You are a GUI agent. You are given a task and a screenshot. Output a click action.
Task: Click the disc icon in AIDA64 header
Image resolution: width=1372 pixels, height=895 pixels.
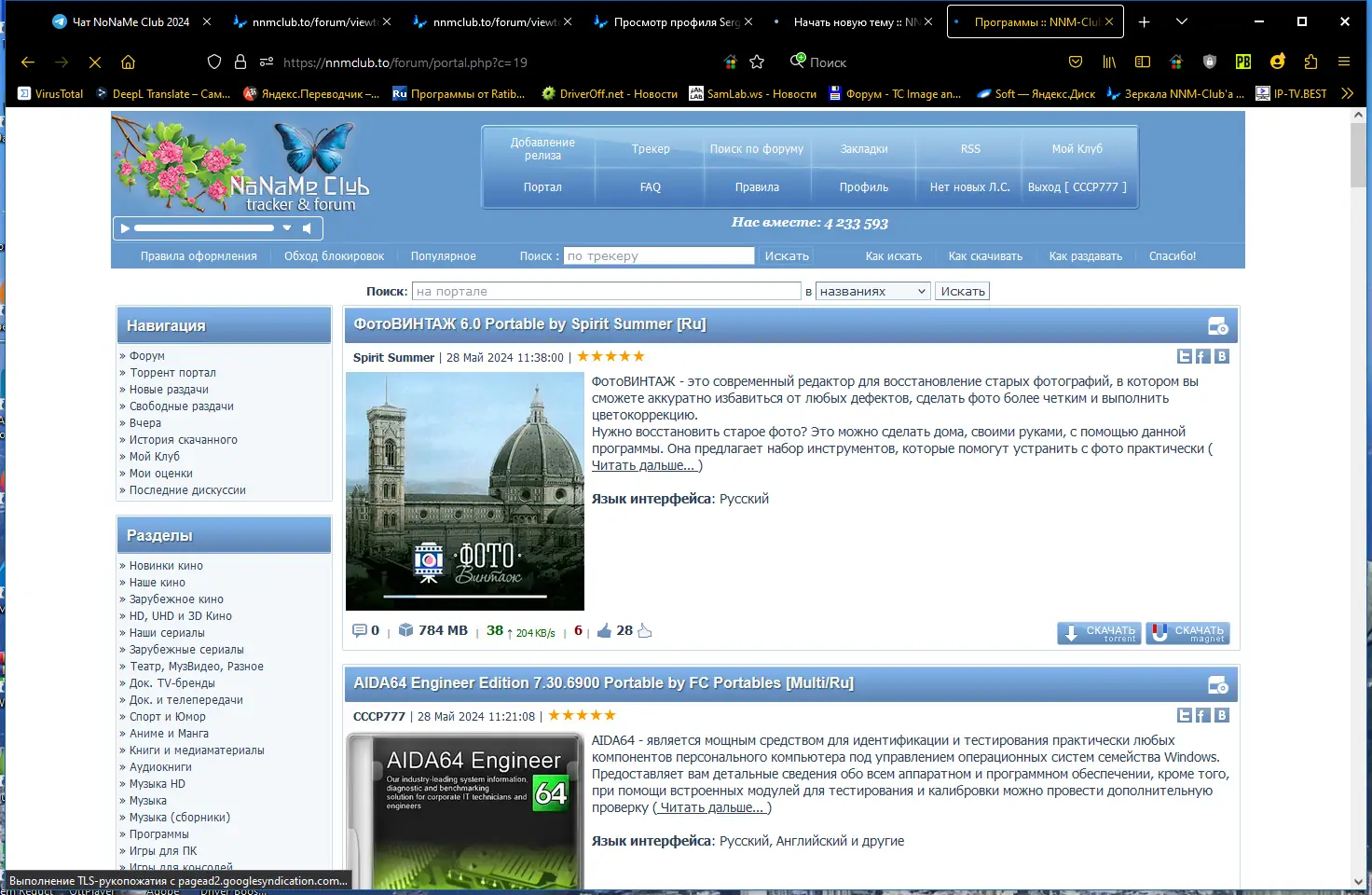coord(1218,684)
